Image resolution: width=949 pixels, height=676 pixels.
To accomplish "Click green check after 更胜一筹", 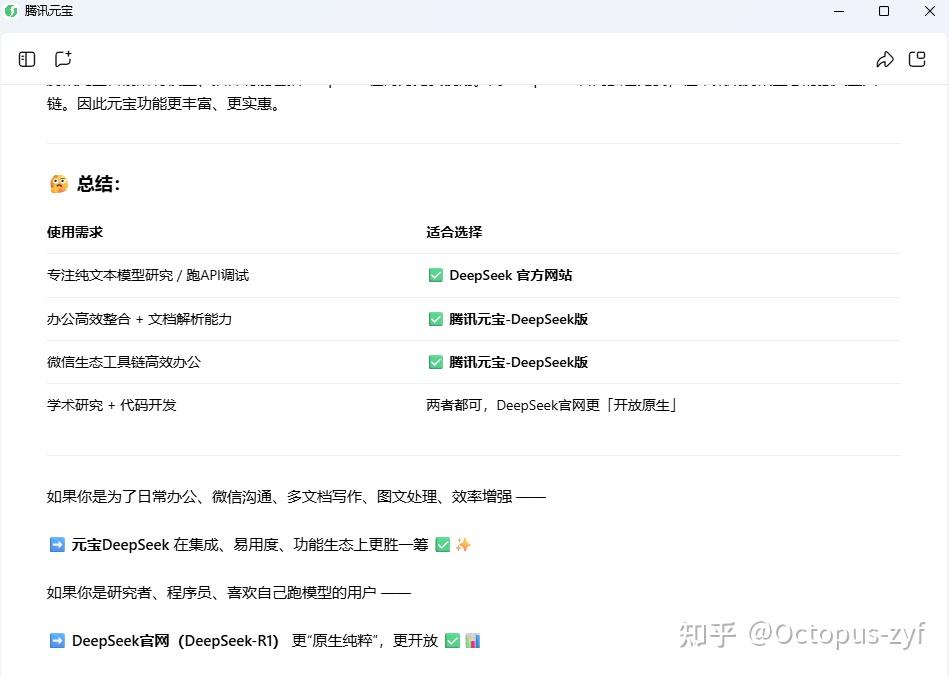I will point(443,545).
